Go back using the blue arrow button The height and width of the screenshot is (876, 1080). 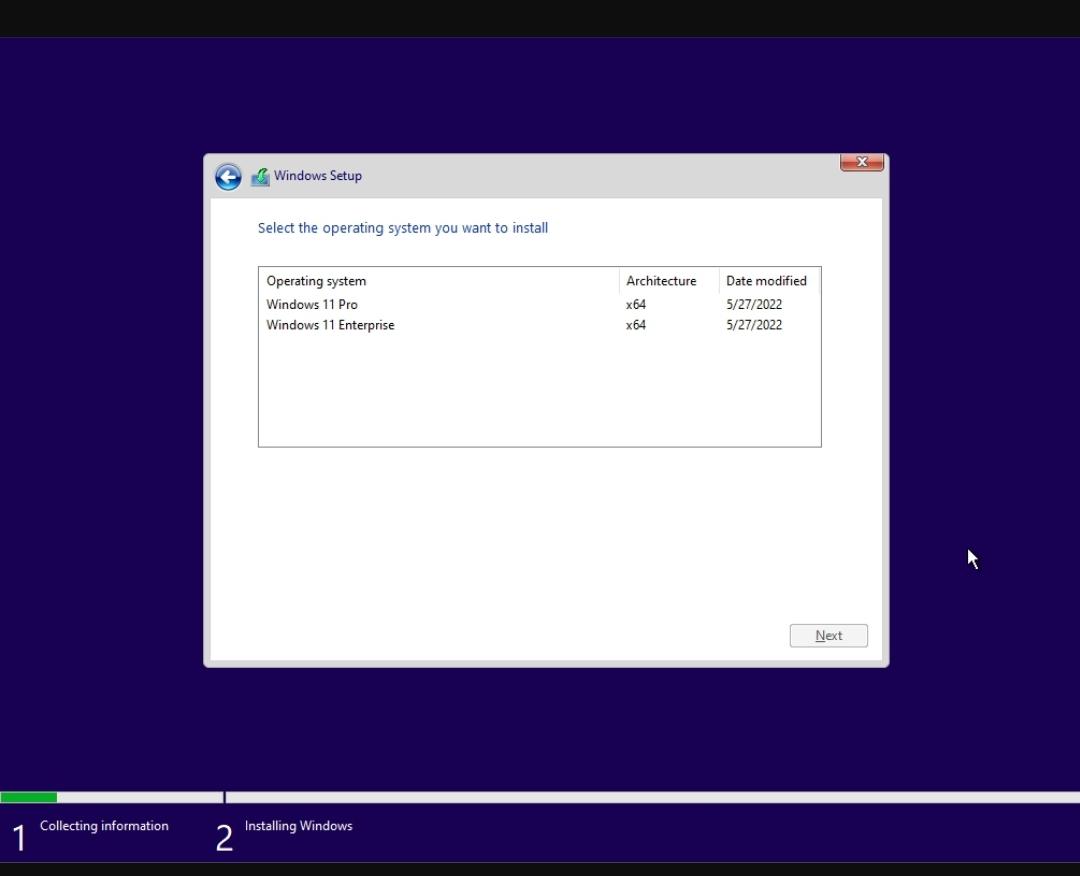pyautogui.click(x=228, y=177)
